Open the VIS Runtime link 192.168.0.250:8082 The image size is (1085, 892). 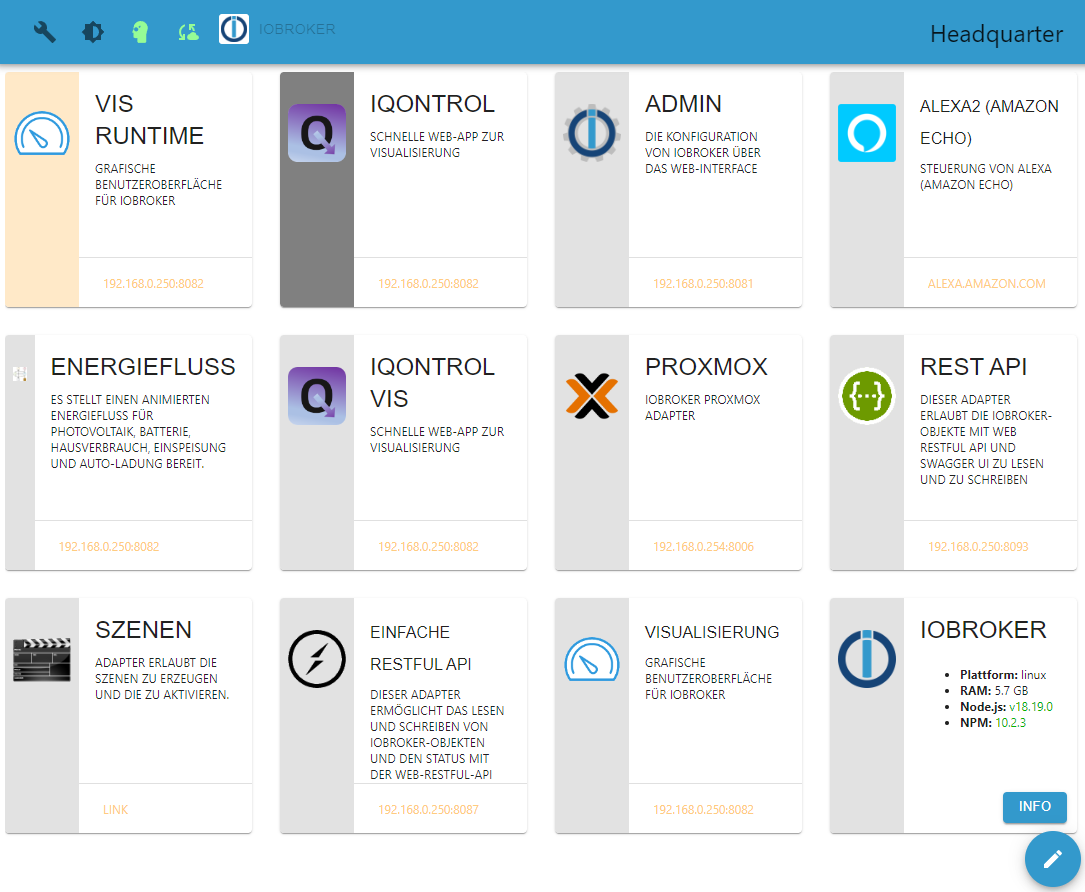pyautogui.click(x=154, y=284)
